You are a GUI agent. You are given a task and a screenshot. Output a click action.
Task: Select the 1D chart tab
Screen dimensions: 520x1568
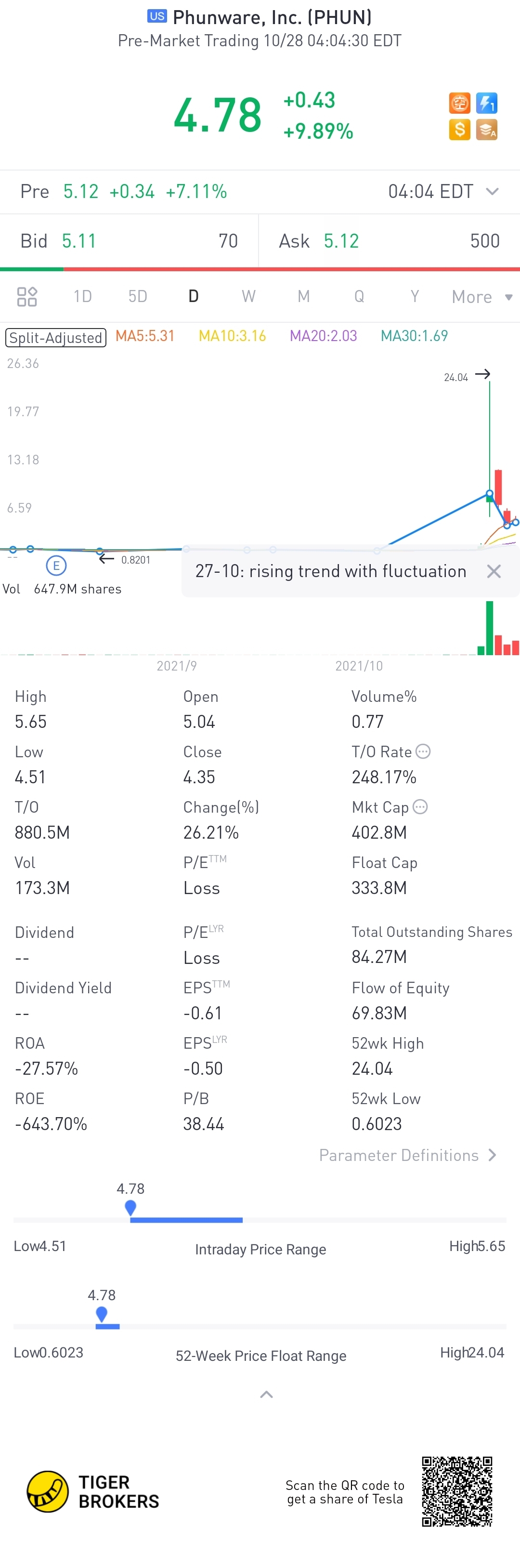pyautogui.click(x=83, y=296)
